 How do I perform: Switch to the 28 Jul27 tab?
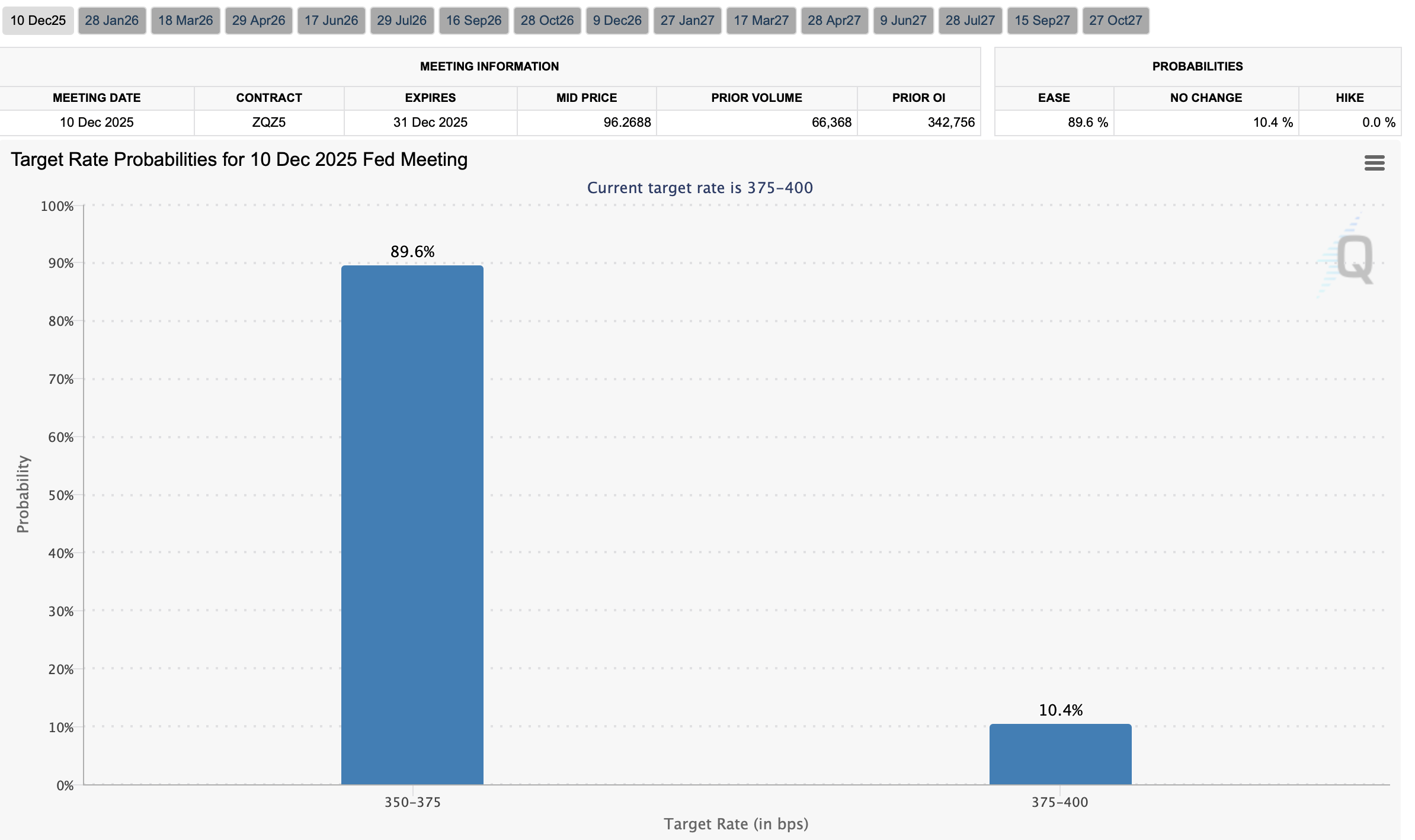(970, 21)
